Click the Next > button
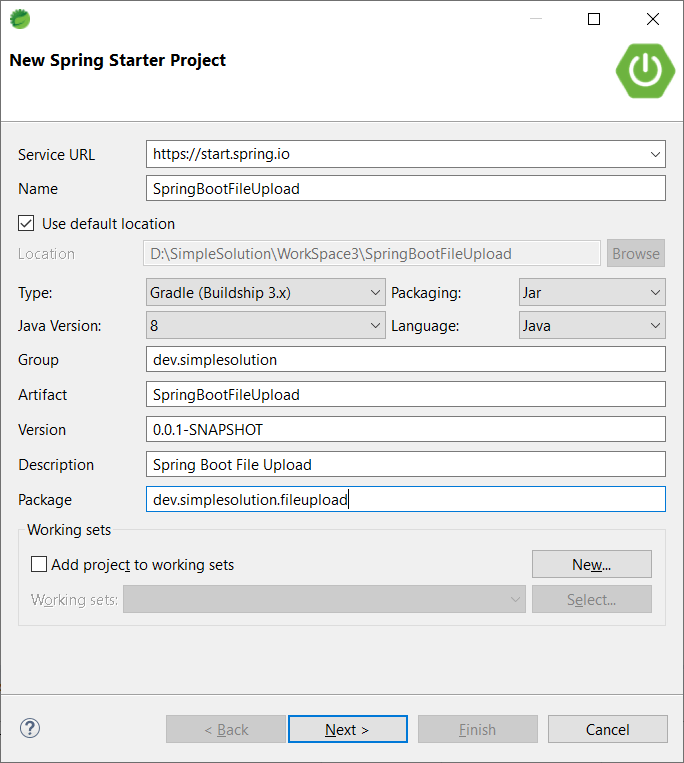 coord(348,729)
